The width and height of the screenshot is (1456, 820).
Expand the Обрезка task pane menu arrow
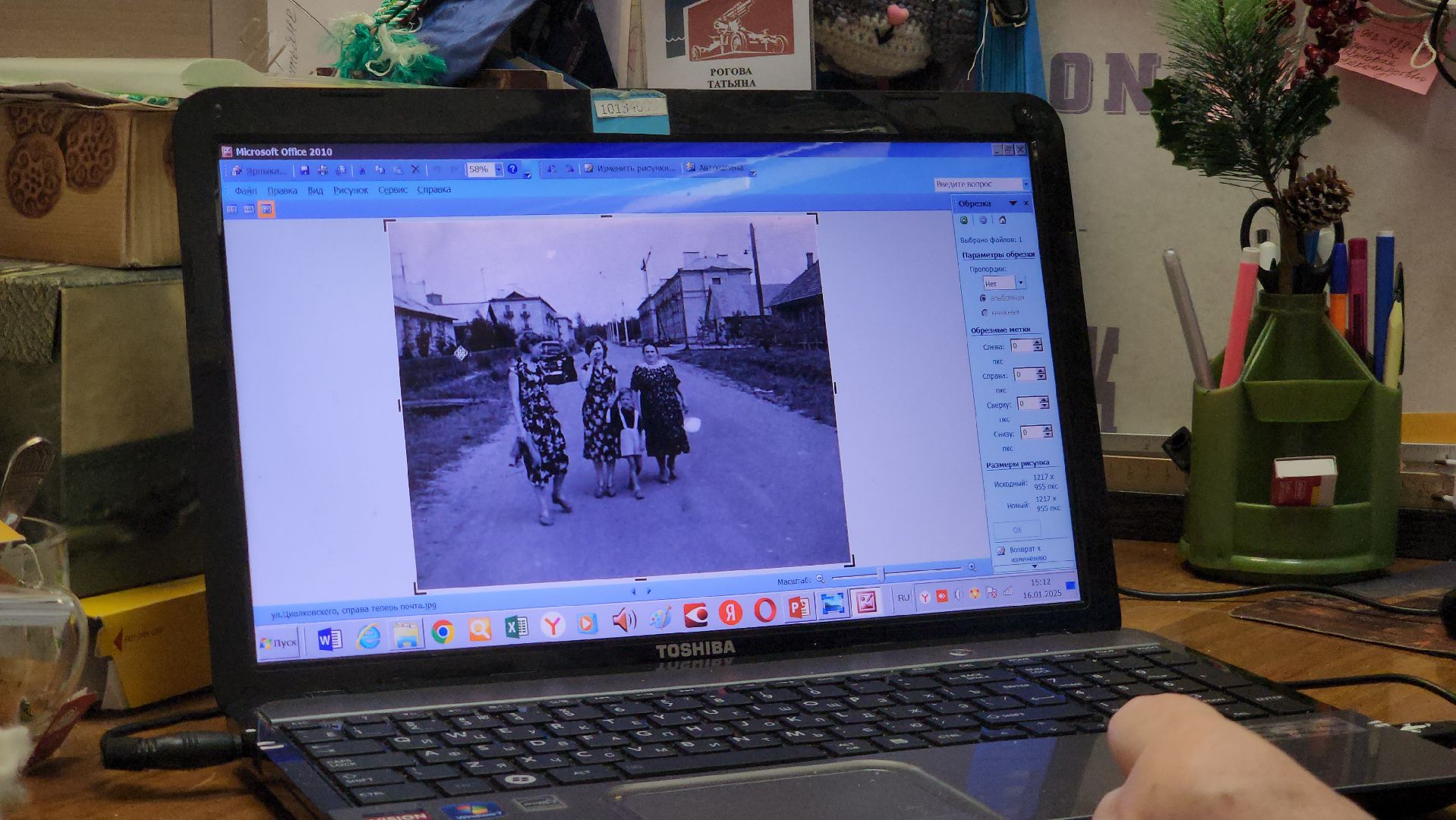coord(1013,203)
